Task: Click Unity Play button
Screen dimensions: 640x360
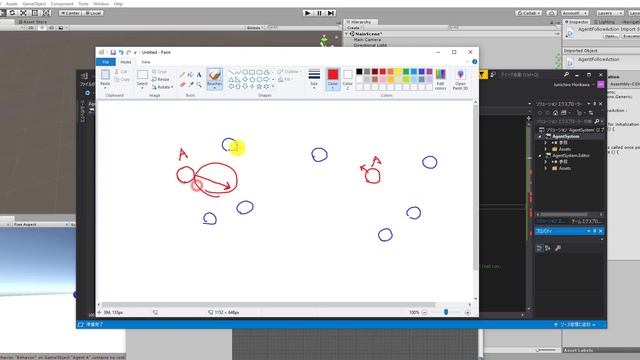Action: [x=308, y=13]
